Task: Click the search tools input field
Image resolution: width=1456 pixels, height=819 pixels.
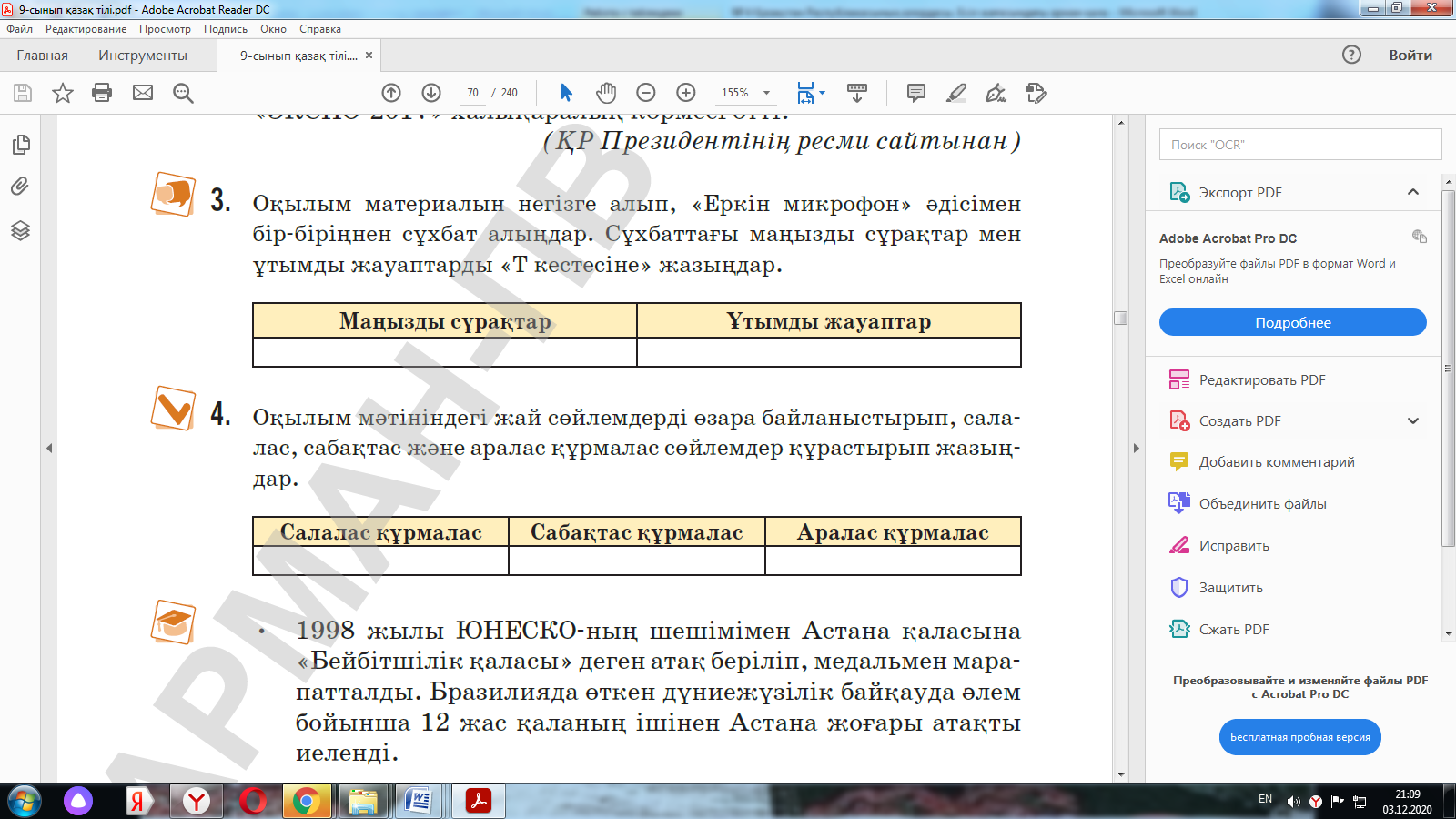Action: tap(1299, 145)
